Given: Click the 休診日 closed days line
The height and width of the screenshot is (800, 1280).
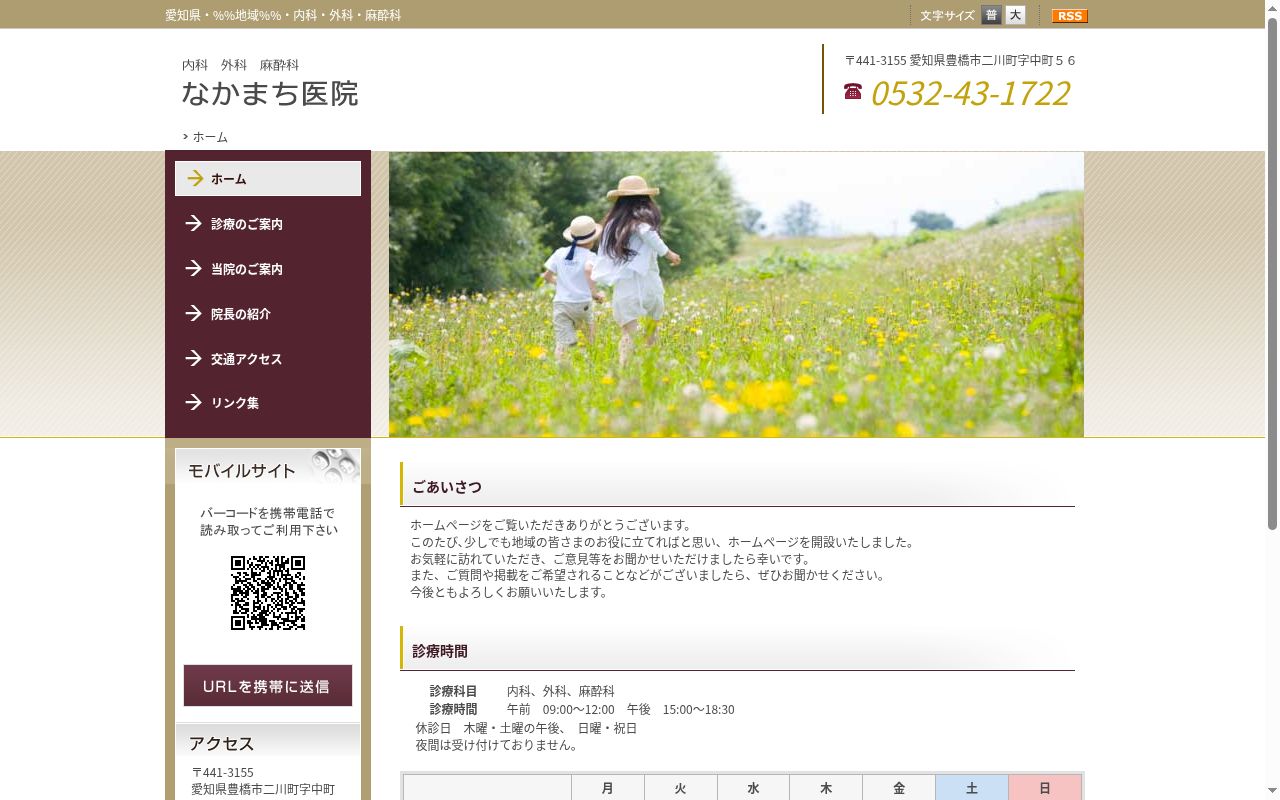Looking at the screenshot, I should pos(526,728).
